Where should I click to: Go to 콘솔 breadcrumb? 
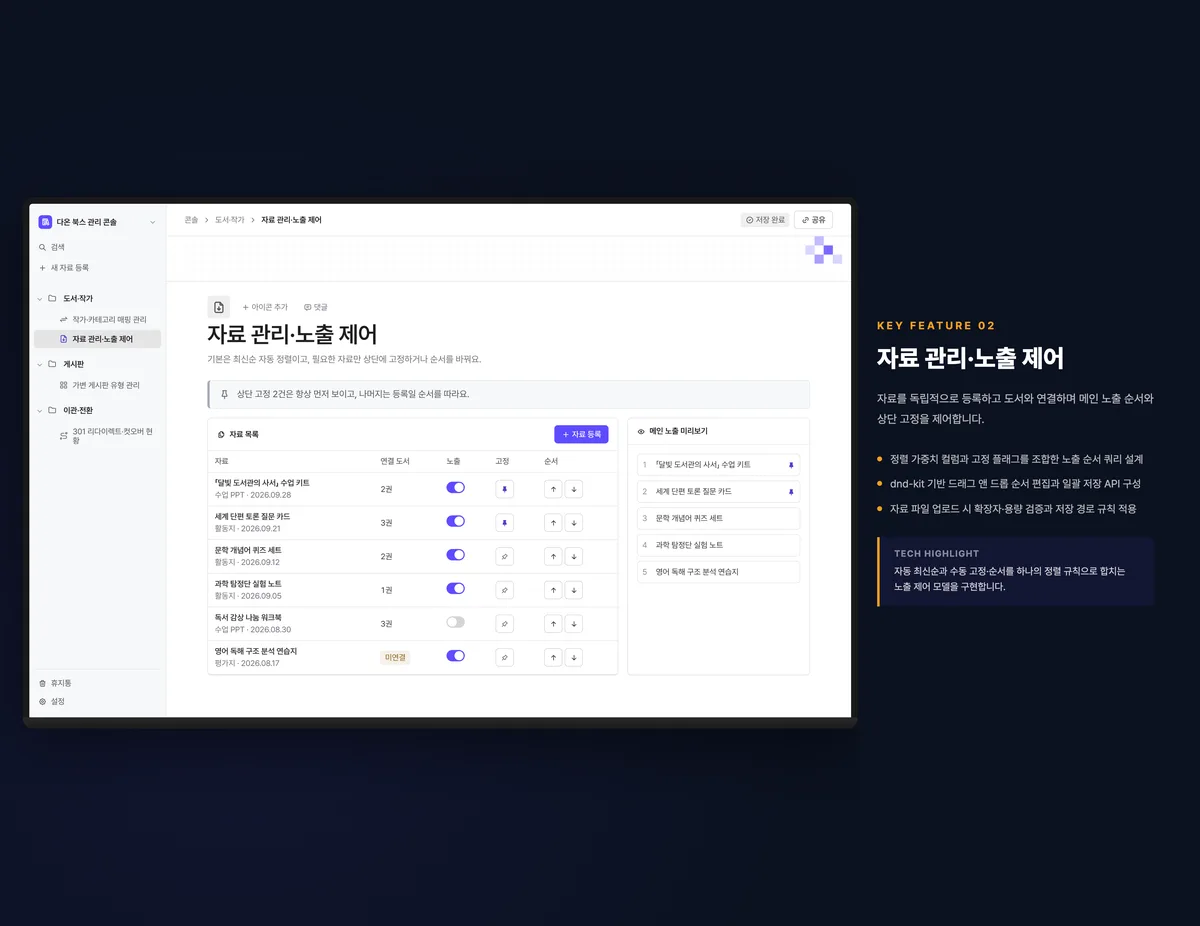[191, 220]
